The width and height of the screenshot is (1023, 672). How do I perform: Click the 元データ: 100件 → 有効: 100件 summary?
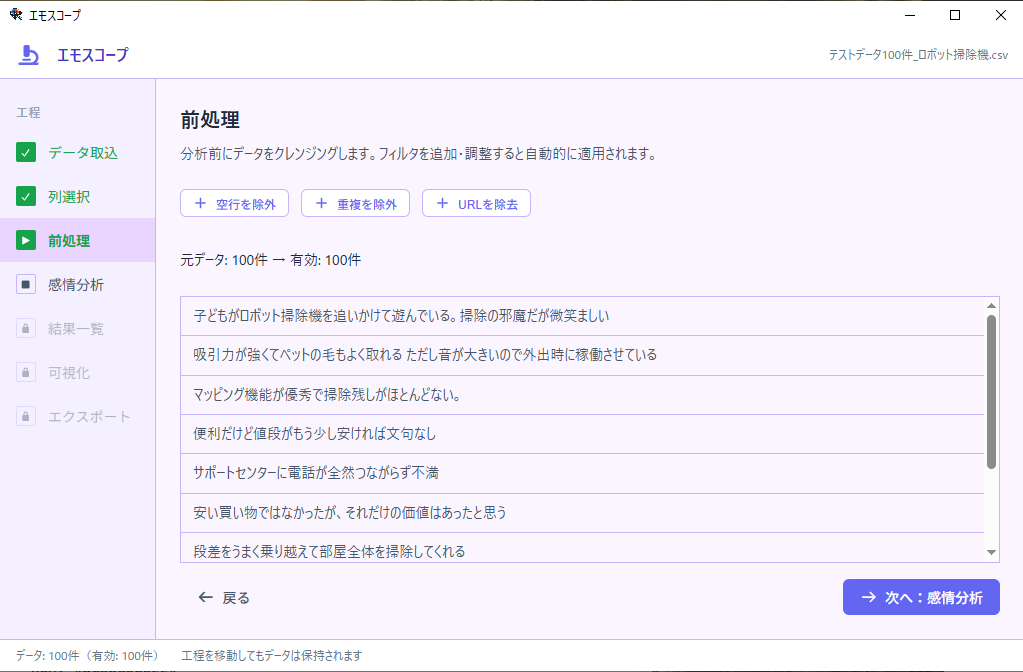pos(271,260)
